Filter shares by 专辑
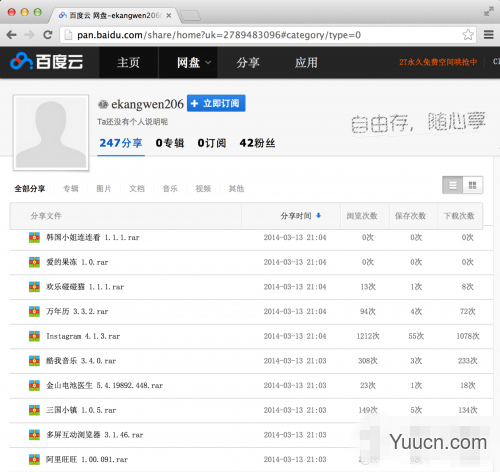The height and width of the screenshot is (472, 500). (71, 189)
